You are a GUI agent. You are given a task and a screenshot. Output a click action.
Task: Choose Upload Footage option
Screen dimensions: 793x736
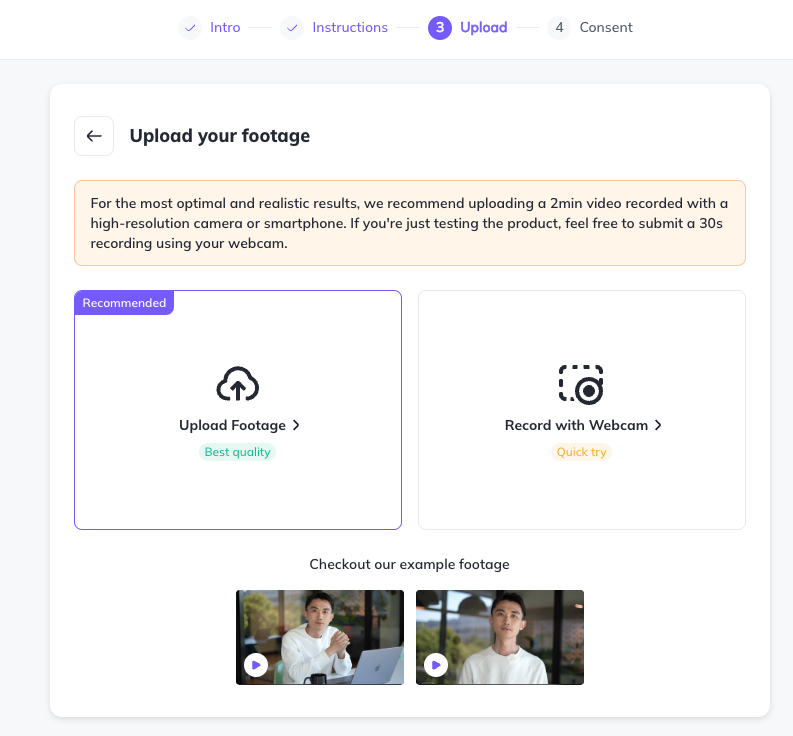coord(232,425)
